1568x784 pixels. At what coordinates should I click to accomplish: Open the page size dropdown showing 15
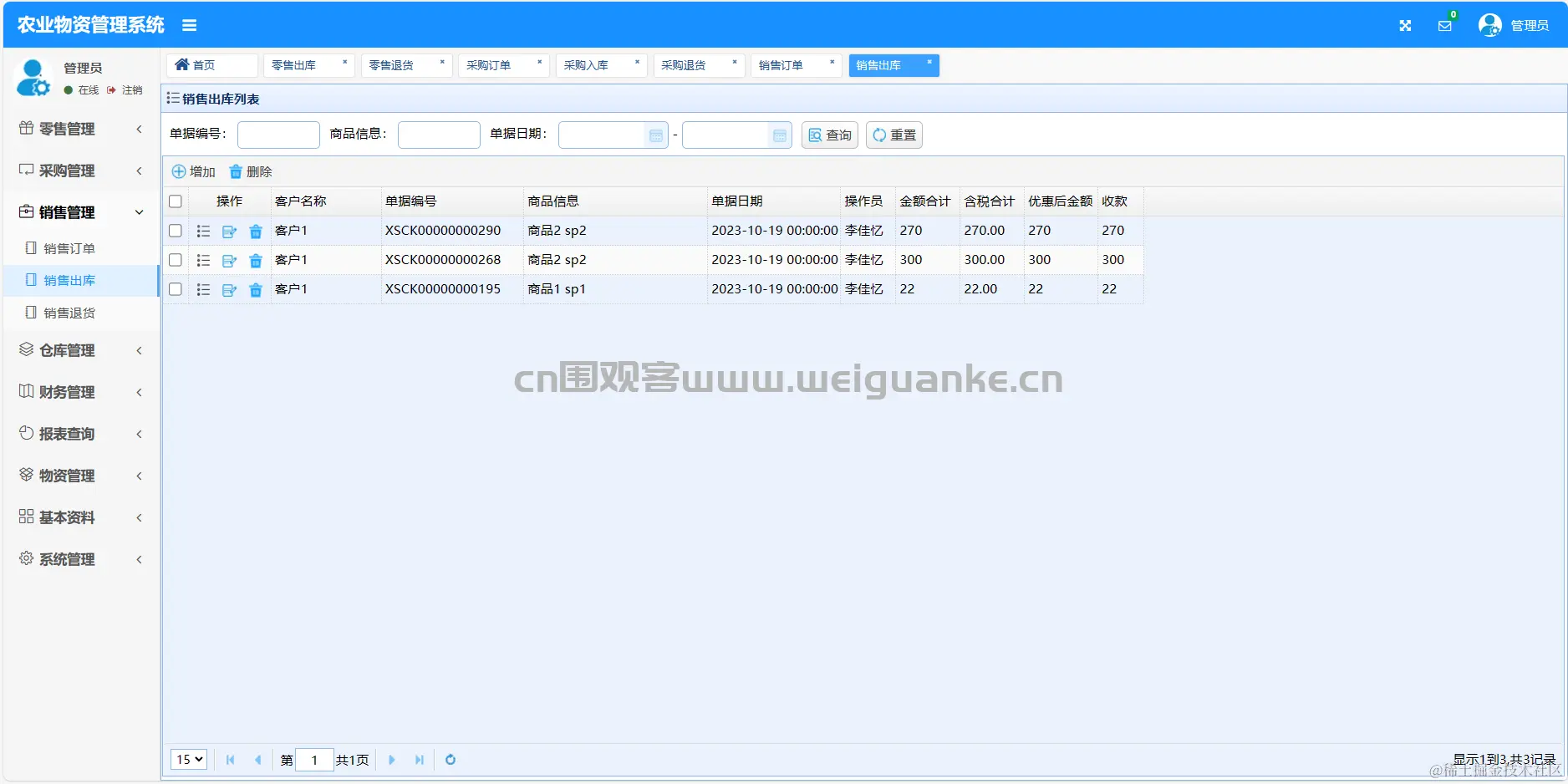tap(189, 760)
